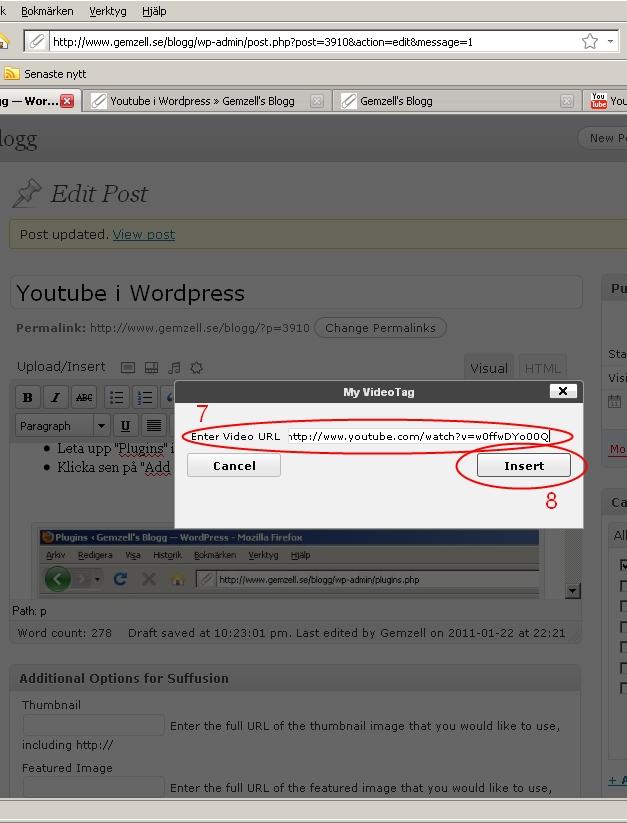Open the Add Video upload icon

coord(151,368)
